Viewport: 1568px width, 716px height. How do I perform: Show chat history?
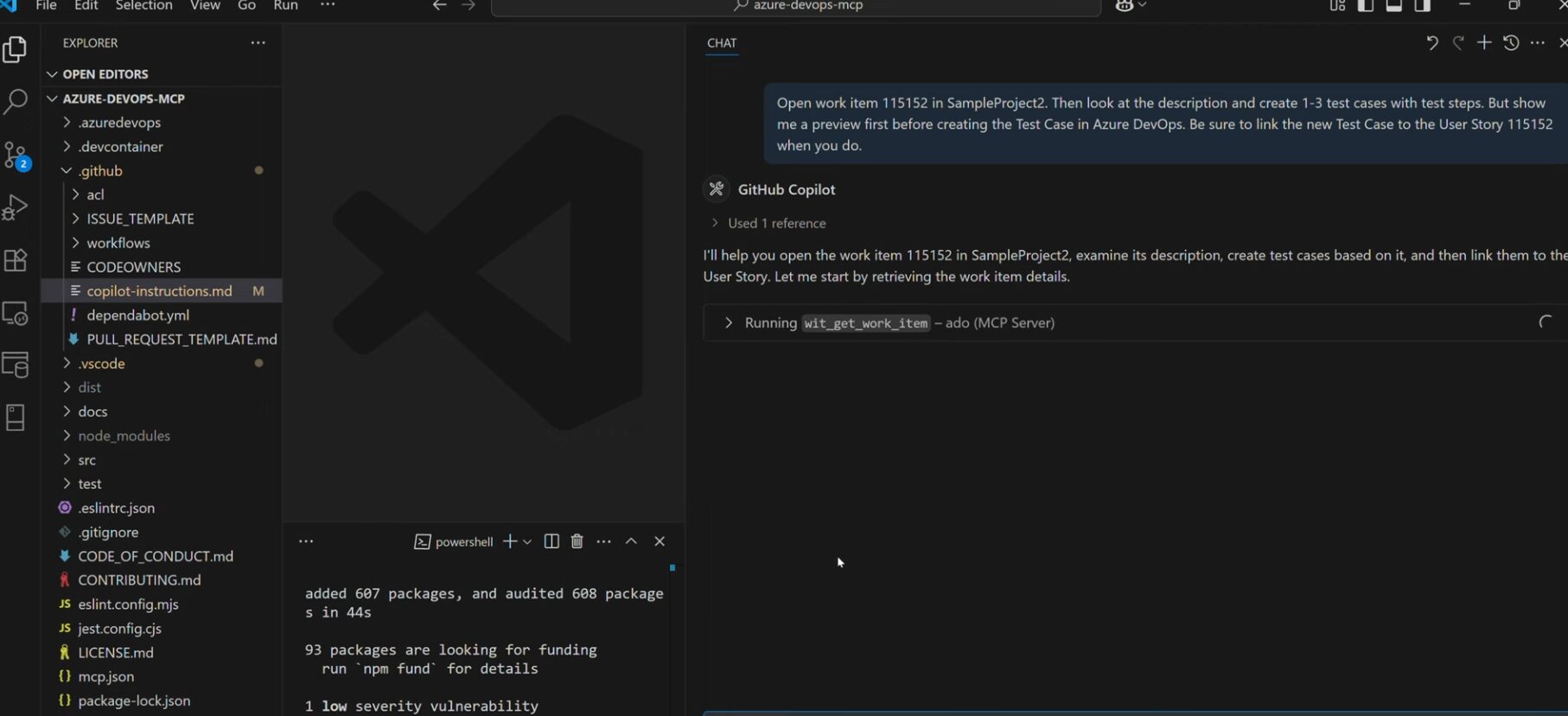click(1511, 42)
